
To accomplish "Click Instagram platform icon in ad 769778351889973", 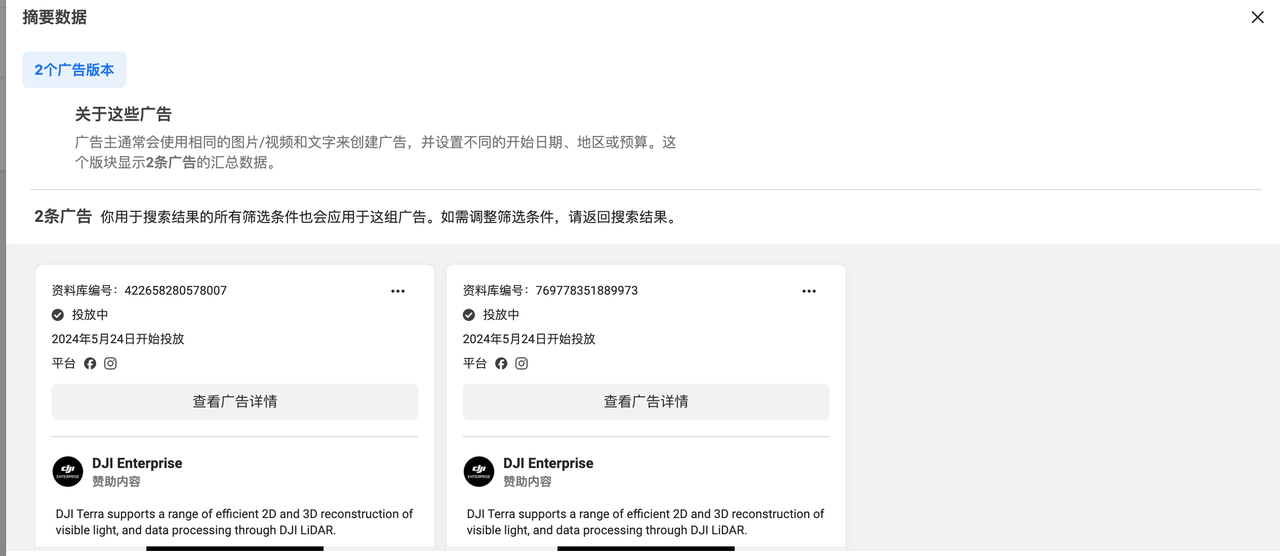I will coord(521,363).
